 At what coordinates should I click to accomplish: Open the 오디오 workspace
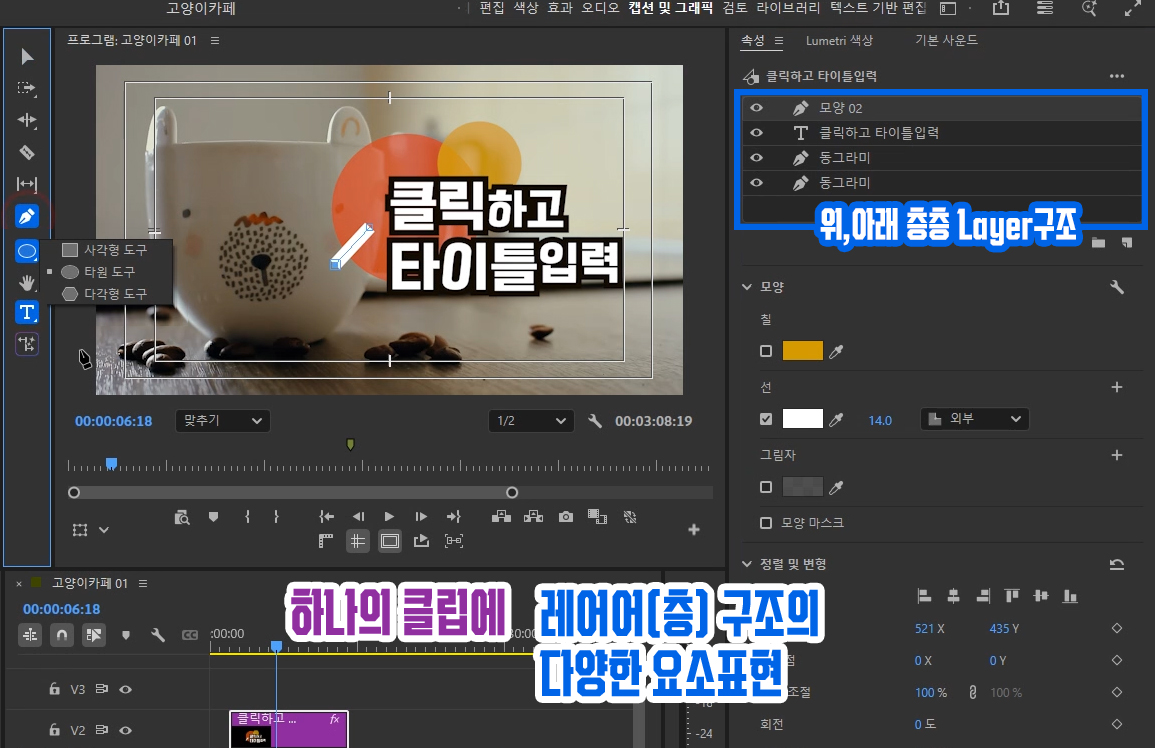[600, 8]
